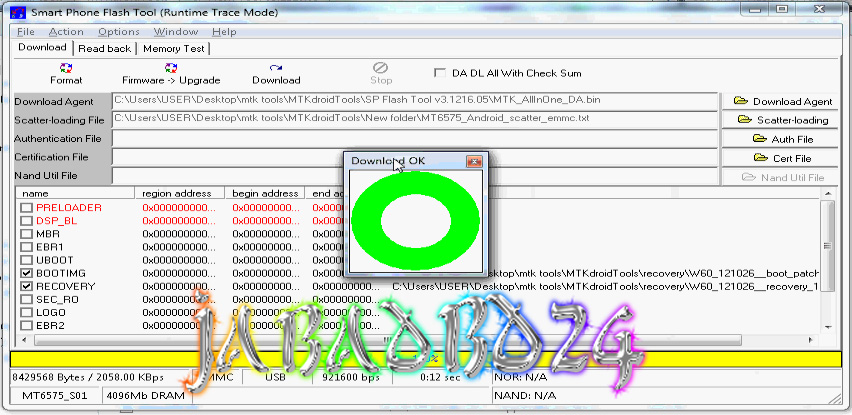
Task: Open the Help menu
Action: [x=224, y=32]
